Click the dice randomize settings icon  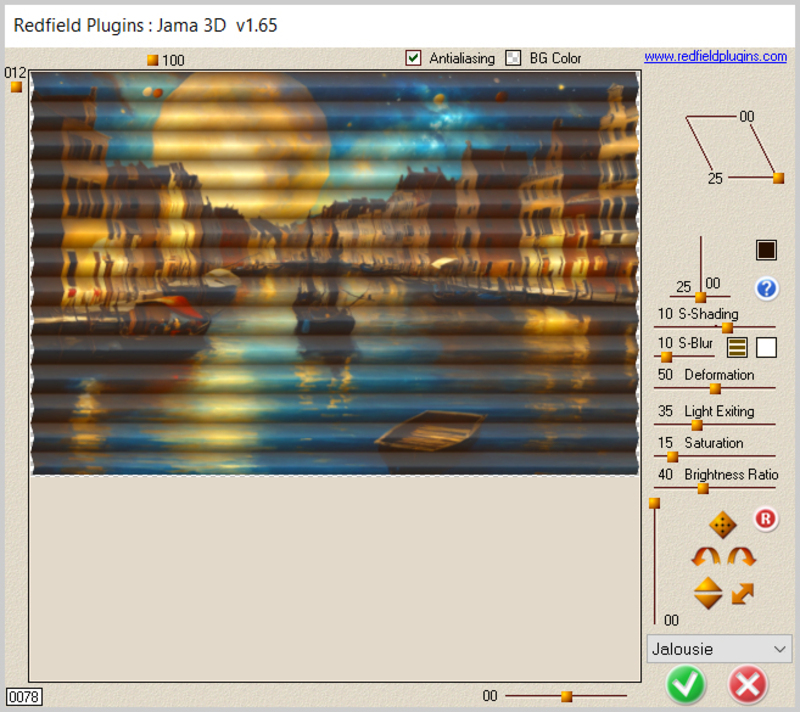[x=722, y=524]
